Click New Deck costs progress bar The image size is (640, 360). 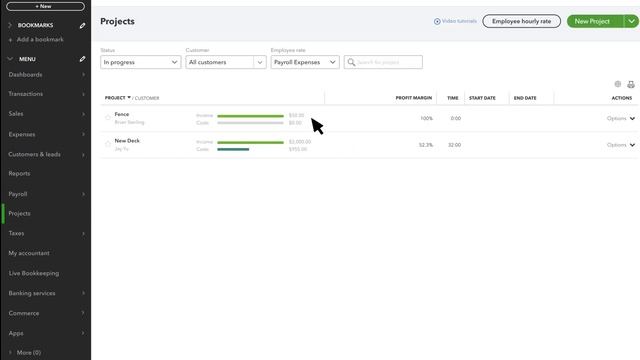pos(233,149)
